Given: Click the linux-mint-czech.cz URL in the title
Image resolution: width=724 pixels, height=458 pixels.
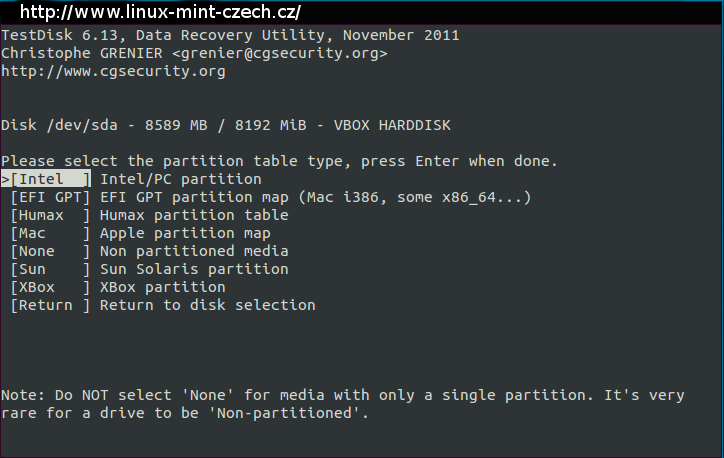Looking at the screenshot, I should point(160,12).
